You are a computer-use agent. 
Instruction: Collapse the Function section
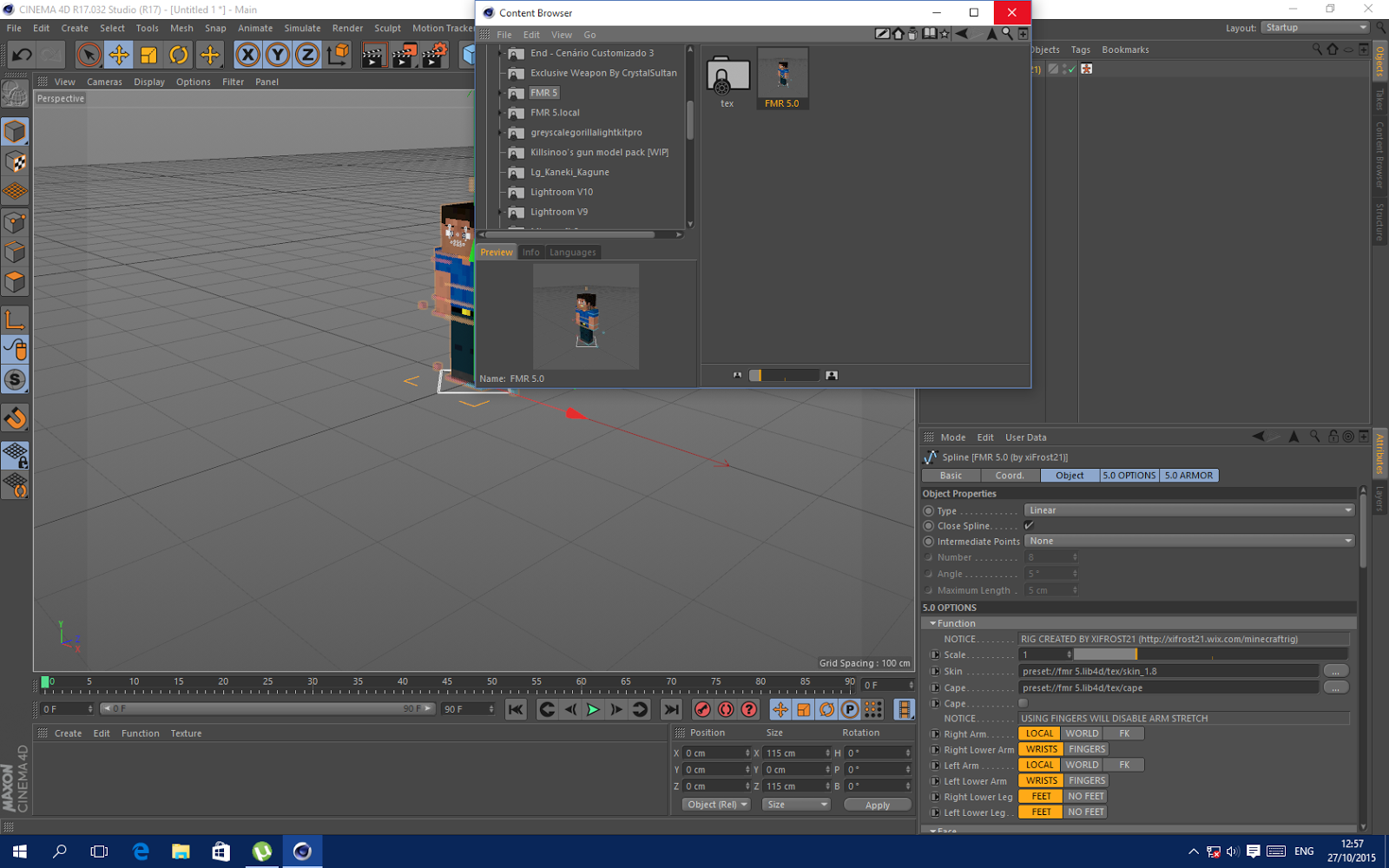(933, 623)
